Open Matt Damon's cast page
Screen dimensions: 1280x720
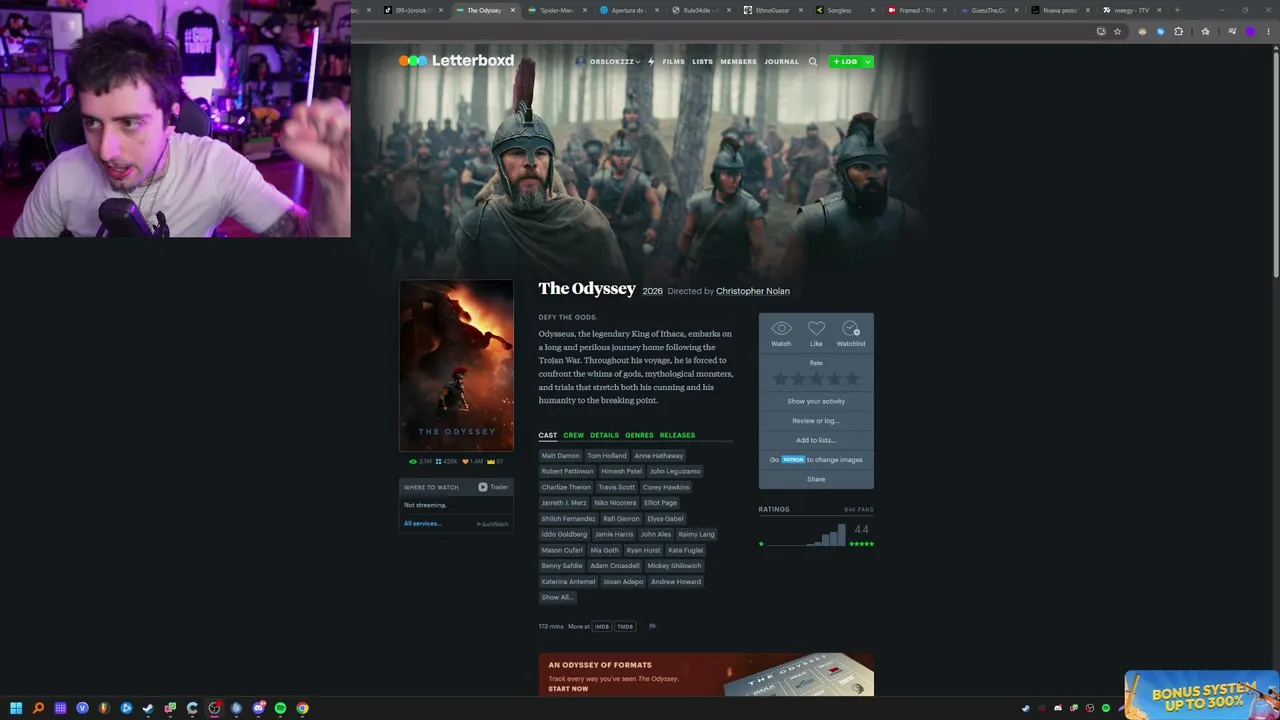tap(560, 456)
